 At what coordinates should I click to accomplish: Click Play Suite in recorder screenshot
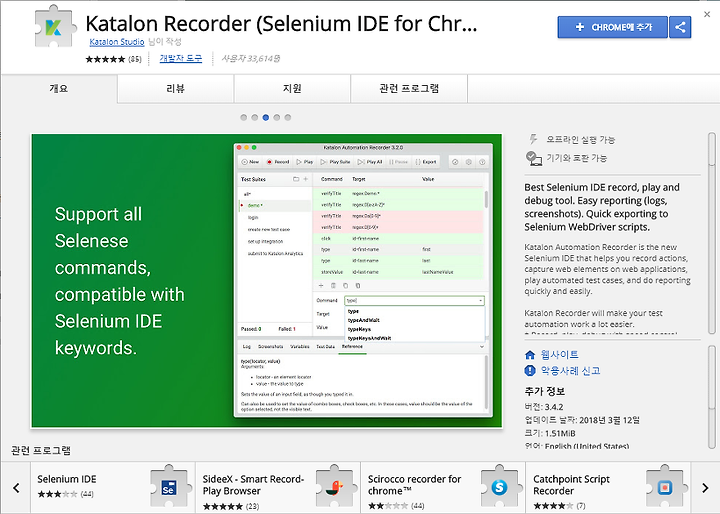(336, 162)
